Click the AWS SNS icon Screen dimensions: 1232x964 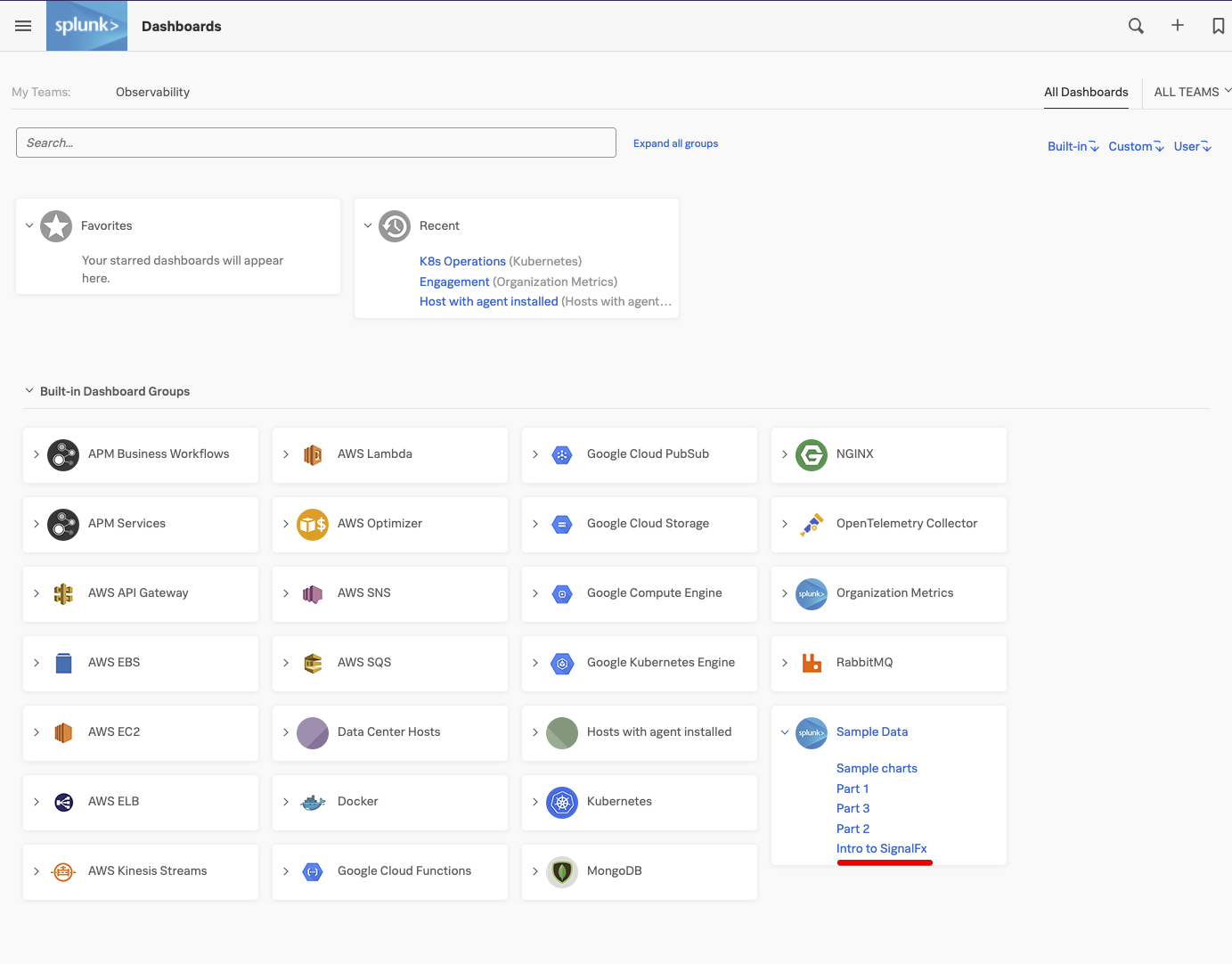tap(313, 594)
